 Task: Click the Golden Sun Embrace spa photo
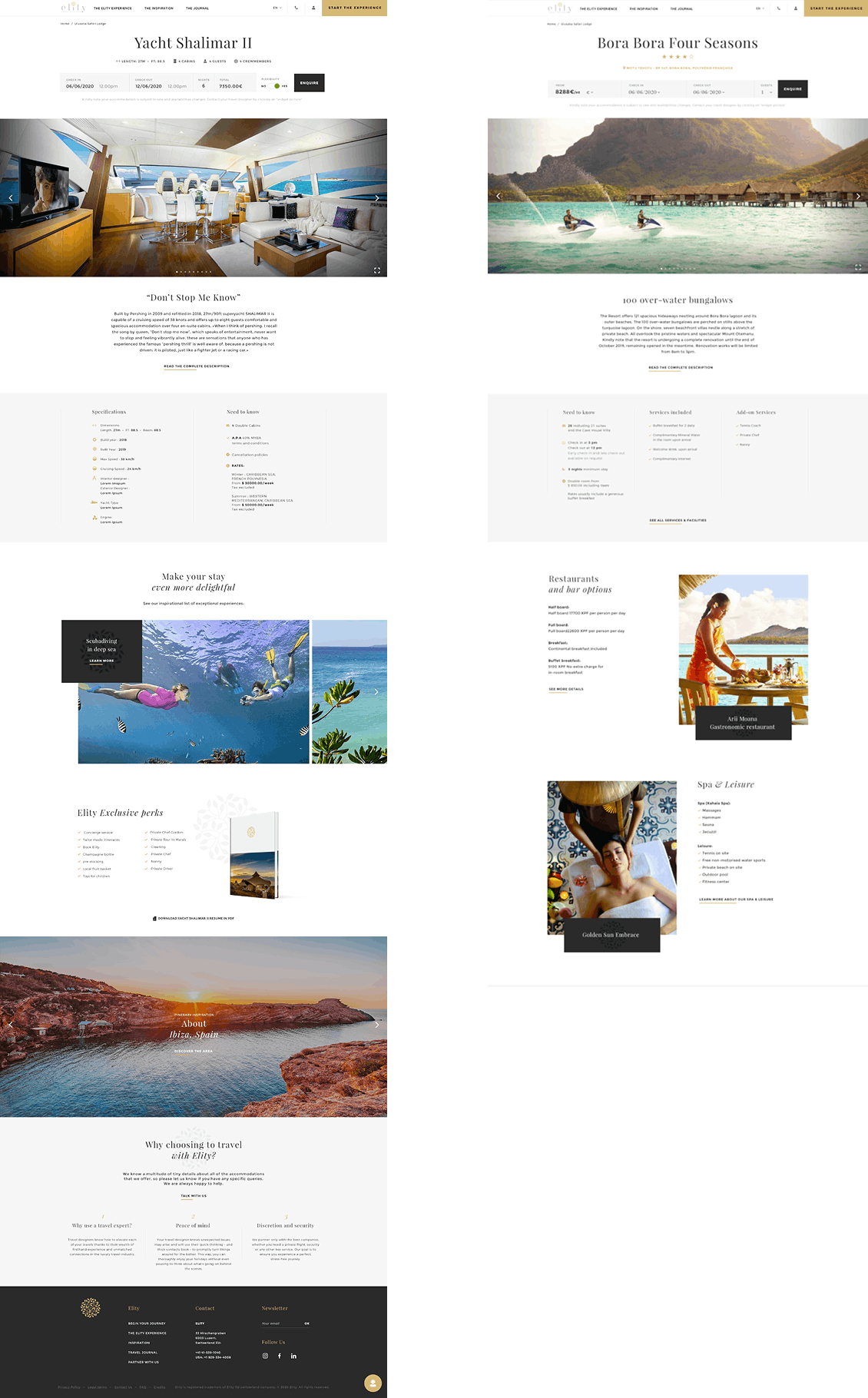(x=611, y=857)
